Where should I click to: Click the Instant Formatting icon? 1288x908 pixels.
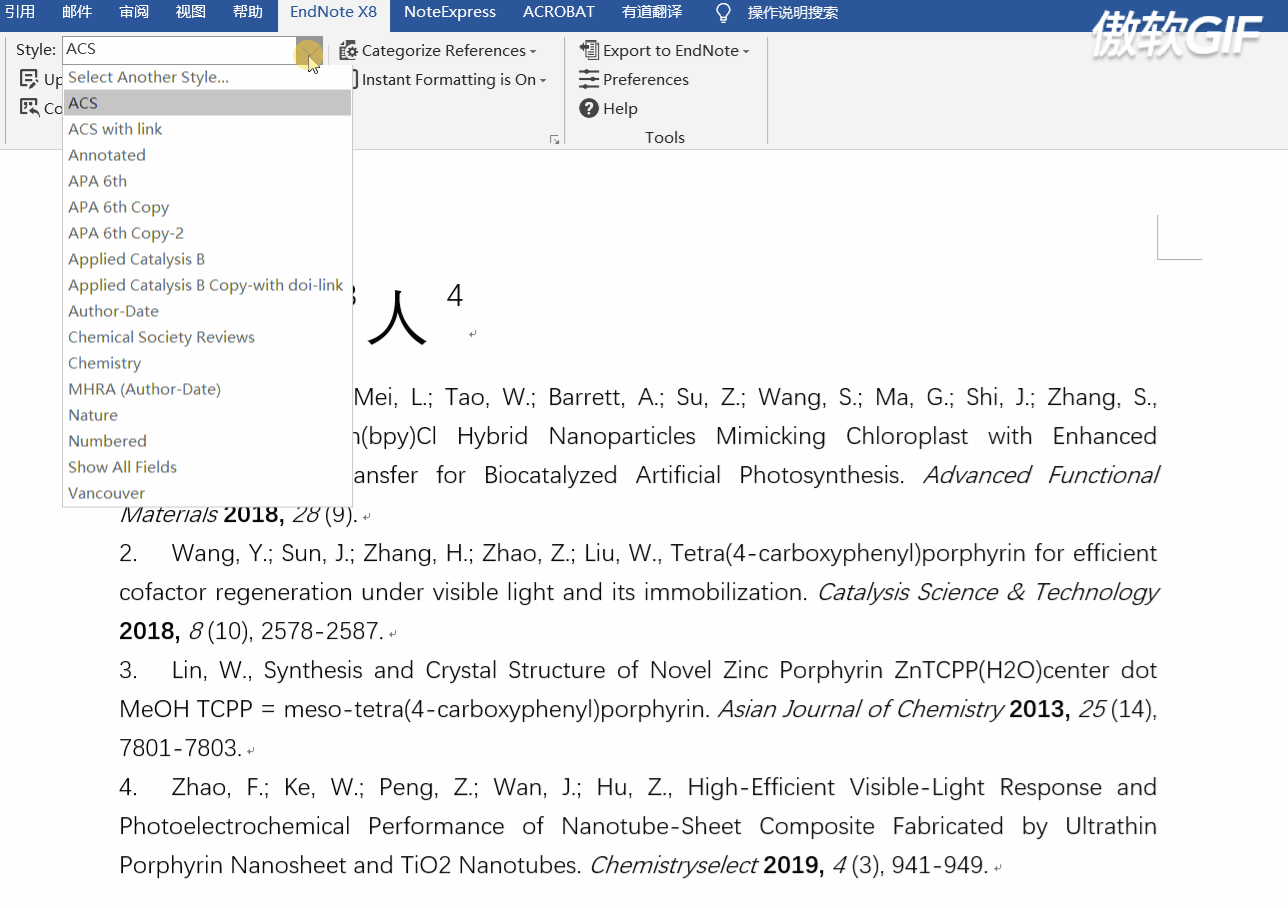354,79
